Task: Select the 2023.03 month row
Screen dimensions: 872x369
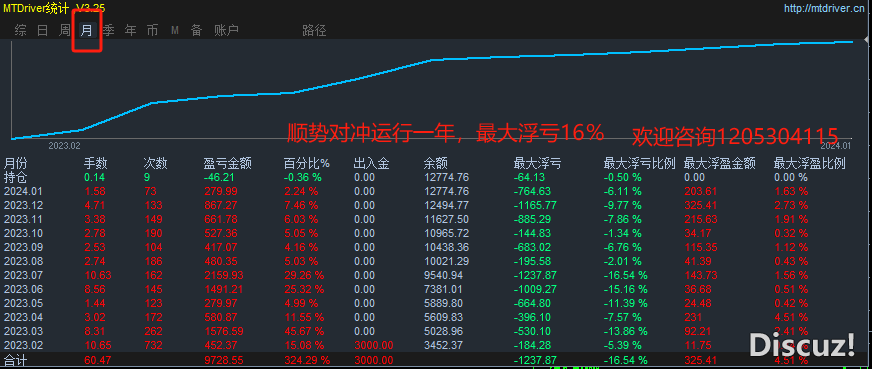Action: [436, 331]
